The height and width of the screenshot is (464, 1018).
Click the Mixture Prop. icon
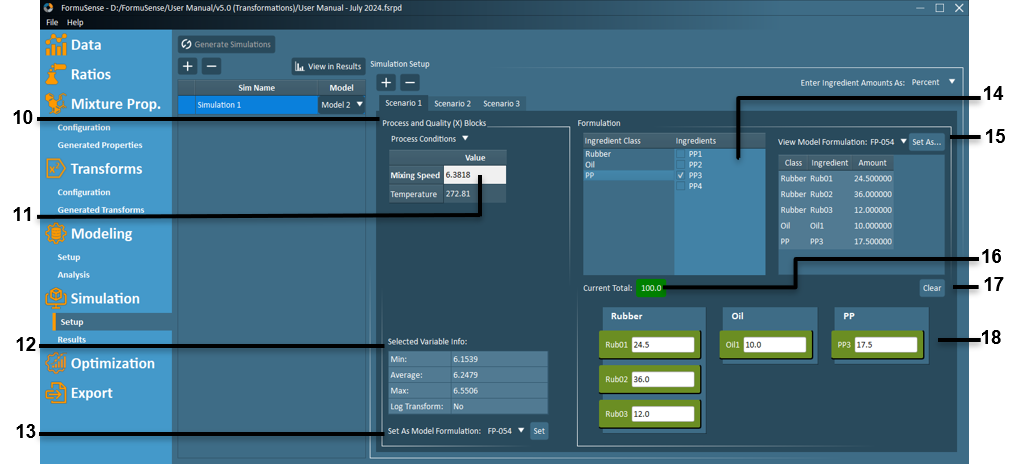(56, 104)
